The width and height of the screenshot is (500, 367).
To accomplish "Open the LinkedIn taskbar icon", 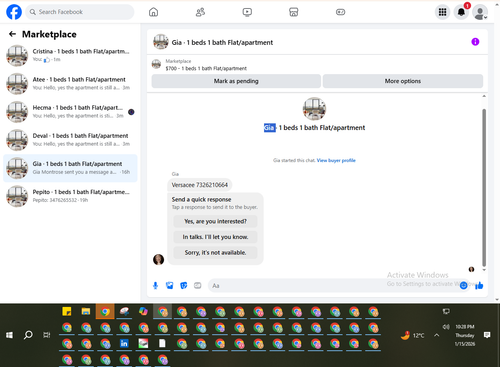I will coord(124,343).
